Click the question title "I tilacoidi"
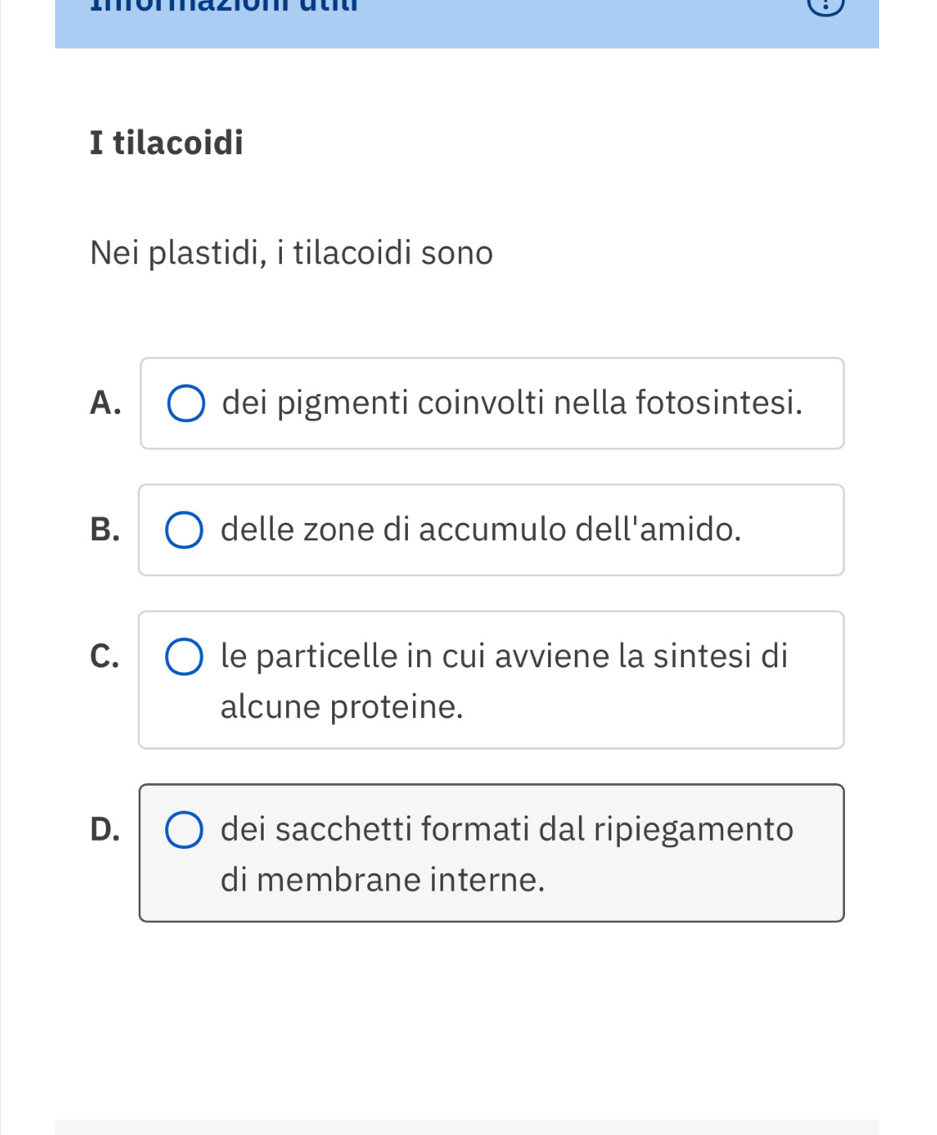This screenshot has height=1135, width=937. (166, 144)
